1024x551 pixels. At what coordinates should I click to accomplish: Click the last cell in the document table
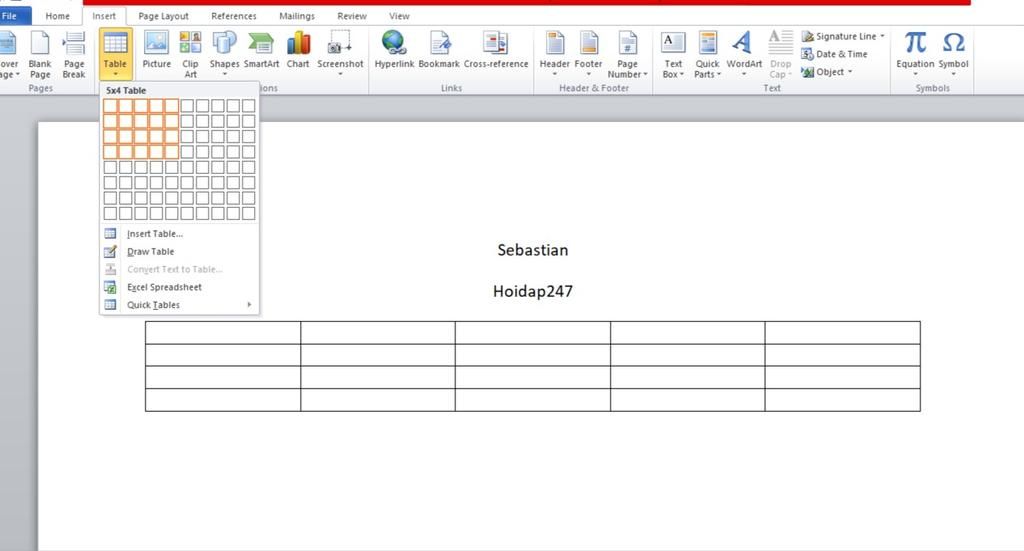tap(842, 400)
